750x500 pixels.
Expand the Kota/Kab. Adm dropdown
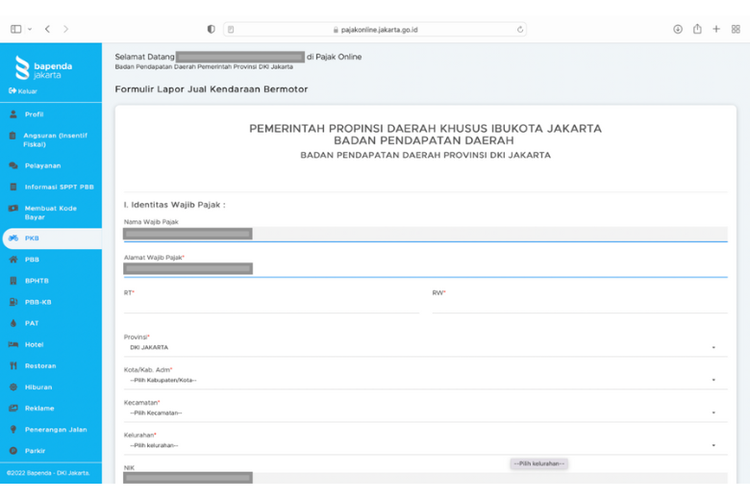click(420, 380)
